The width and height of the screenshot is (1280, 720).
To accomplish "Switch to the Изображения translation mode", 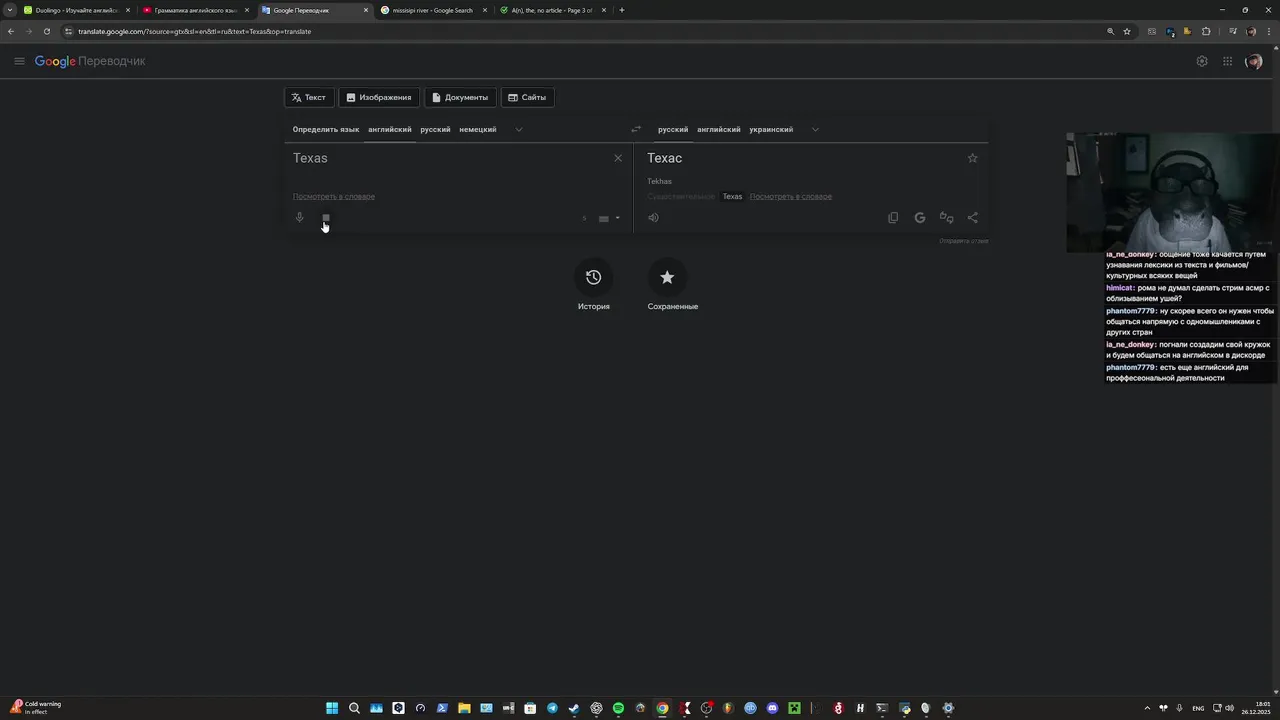I will [379, 97].
